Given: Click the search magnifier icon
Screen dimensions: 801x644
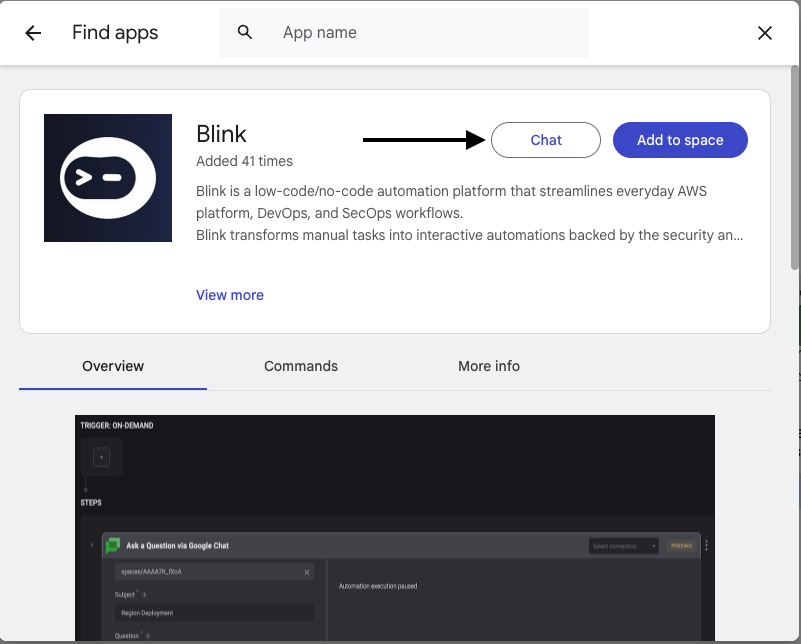Looking at the screenshot, I should [x=245, y=32].
